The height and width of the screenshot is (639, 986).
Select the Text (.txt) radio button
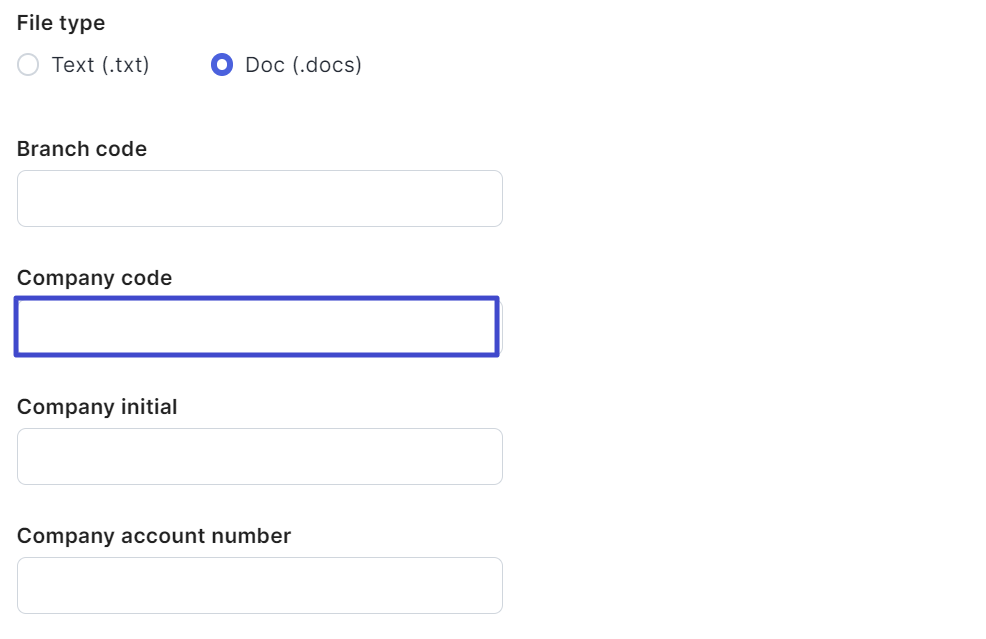tap(29, 65)
